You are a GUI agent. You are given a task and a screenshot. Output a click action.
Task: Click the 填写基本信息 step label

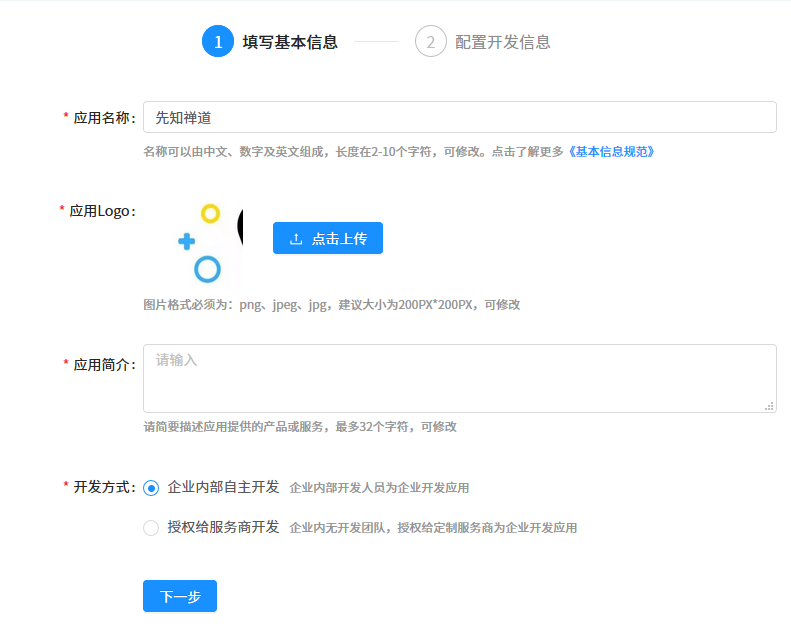290,42
